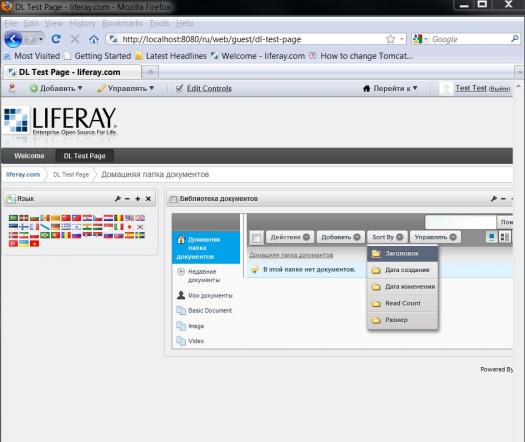This screenshot has width=525, height=442.
Task: Select the Vietnamese flag language
Action: [x=34, y=243]
